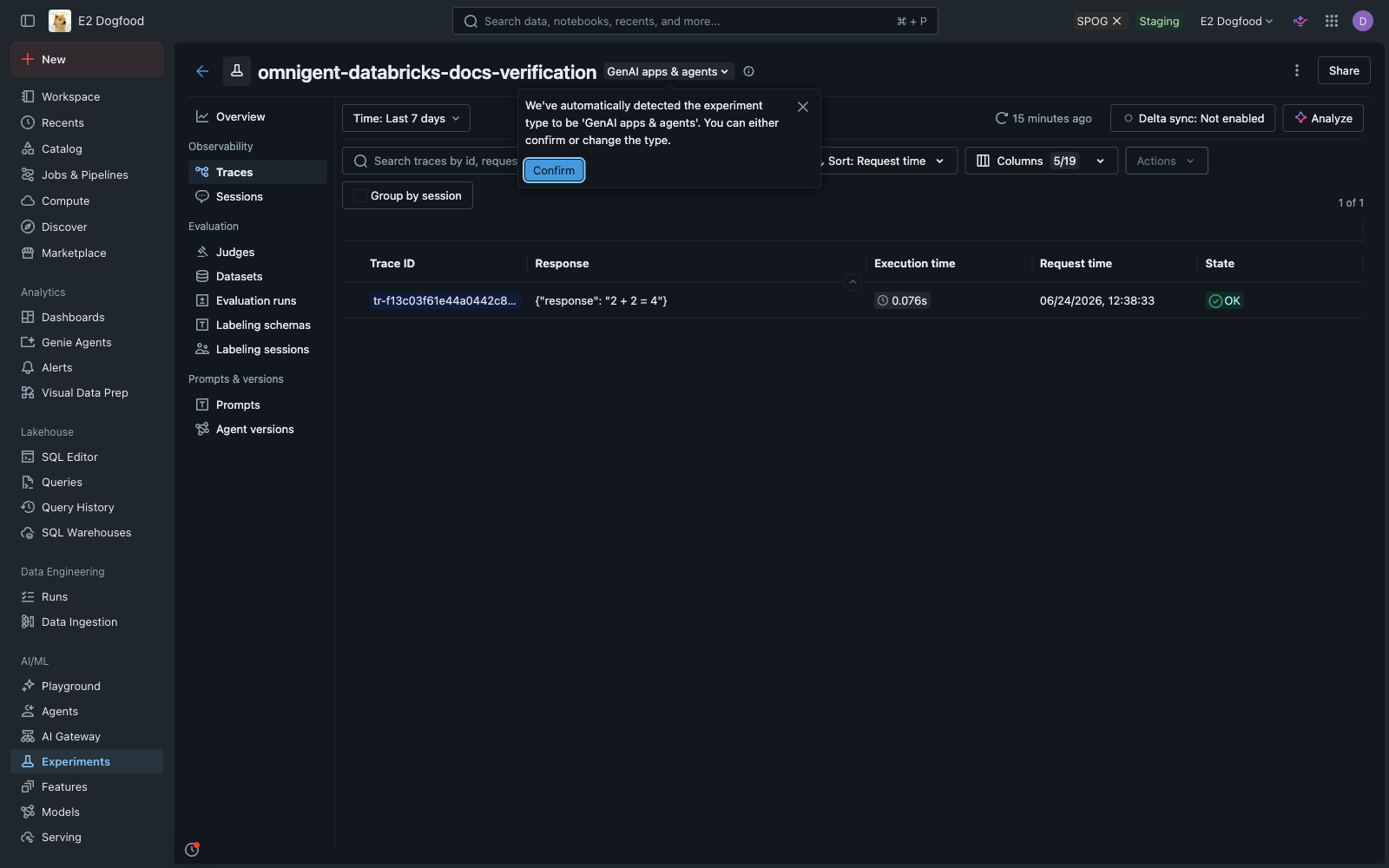Image resolution: width=1389 pixels, height=868 pixels.
Task: Open Marketplace from sidebar
Action: [x=87, y=253]
